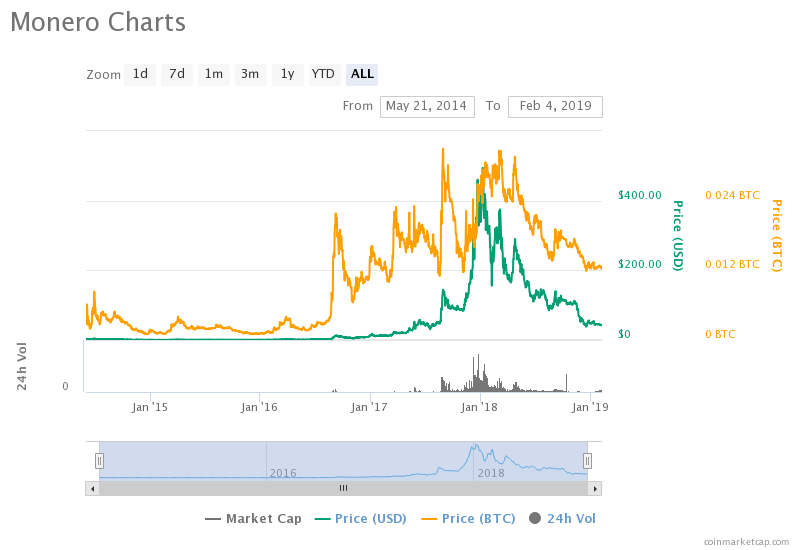Toggle Market Cap series in legend

(253, 519)
